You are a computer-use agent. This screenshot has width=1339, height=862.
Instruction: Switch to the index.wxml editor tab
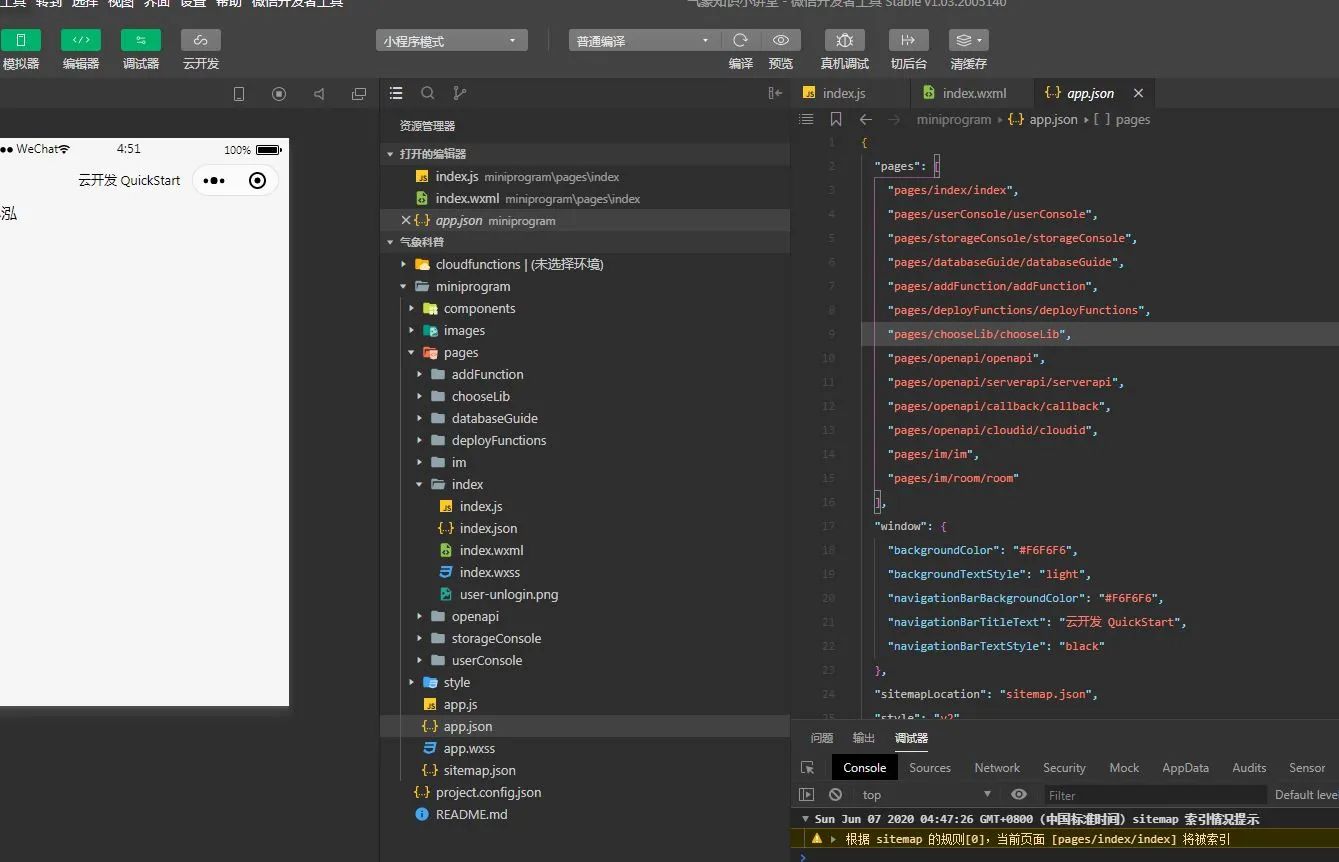coord(974,93)
